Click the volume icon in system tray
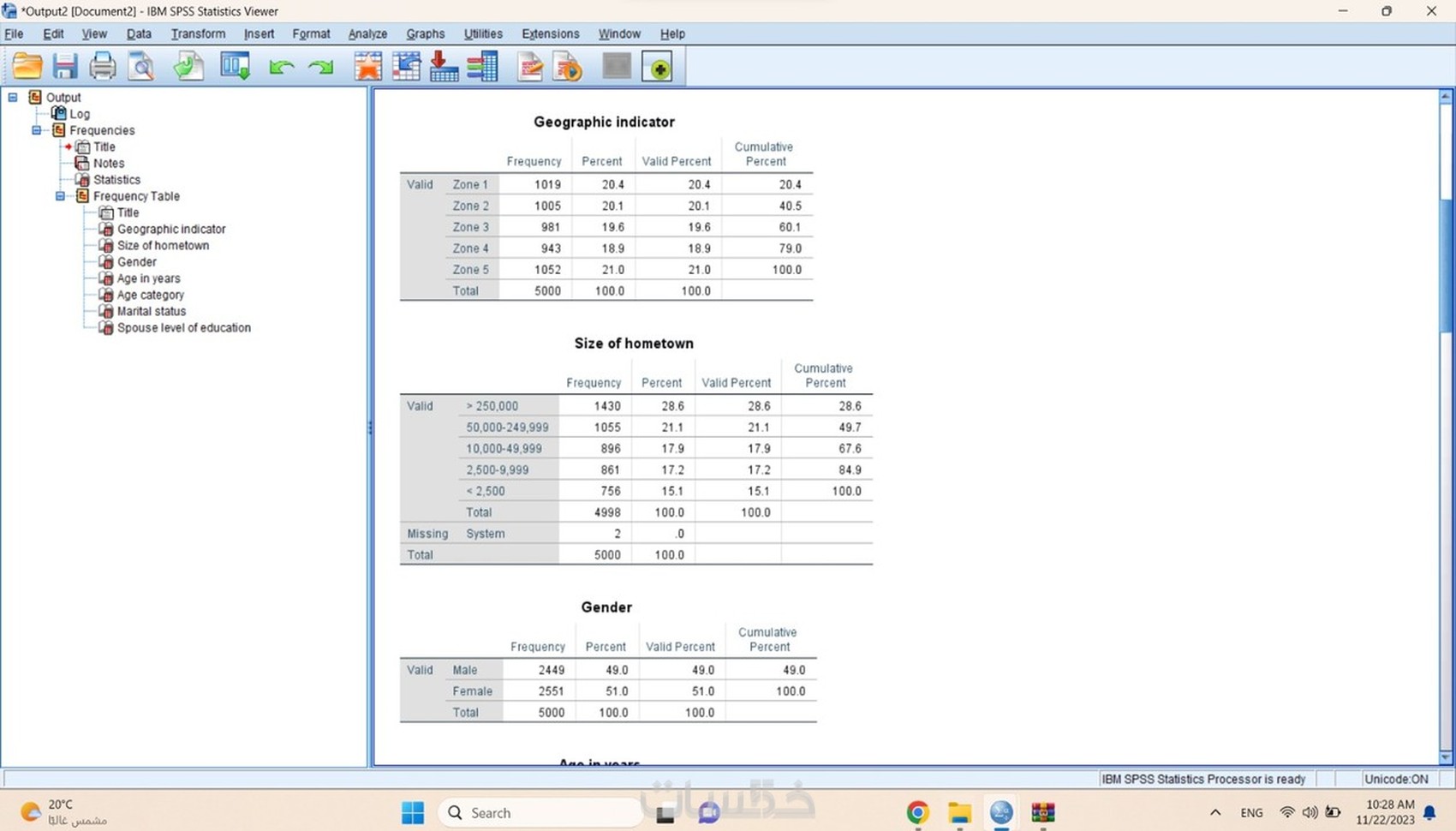Screen dimensions: 1456x831 point(1310,812)
